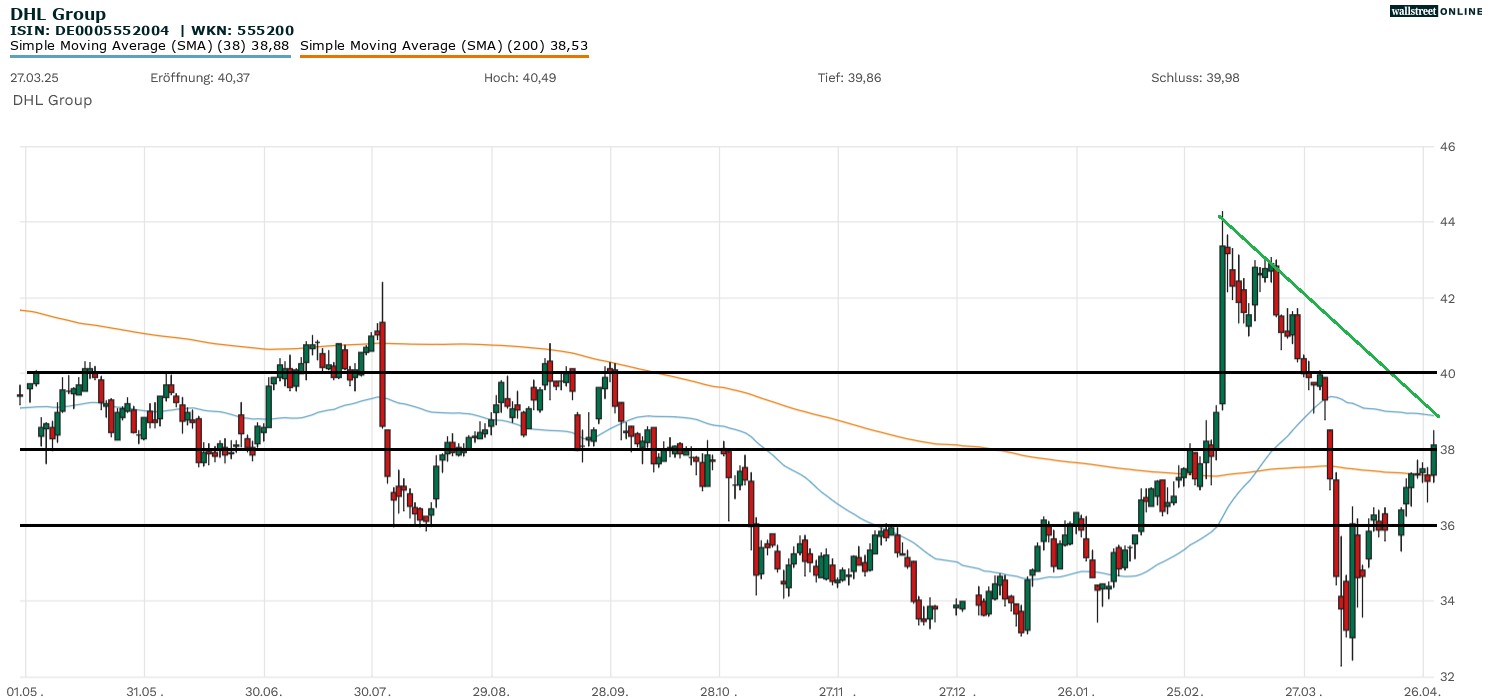The width and height of the screenshot is (1490, 698).
Task: Click the 28.10. date axis label
Action: click(718, 691)
